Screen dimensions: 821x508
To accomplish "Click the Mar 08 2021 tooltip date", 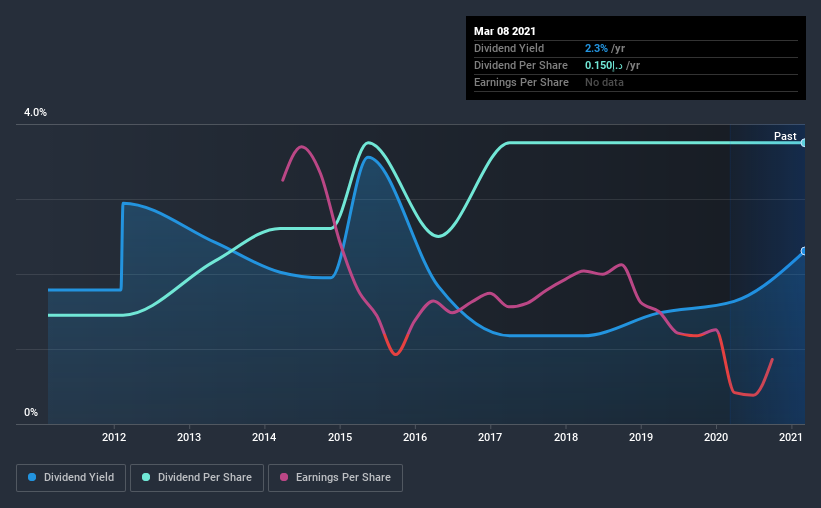I will 505,31.
